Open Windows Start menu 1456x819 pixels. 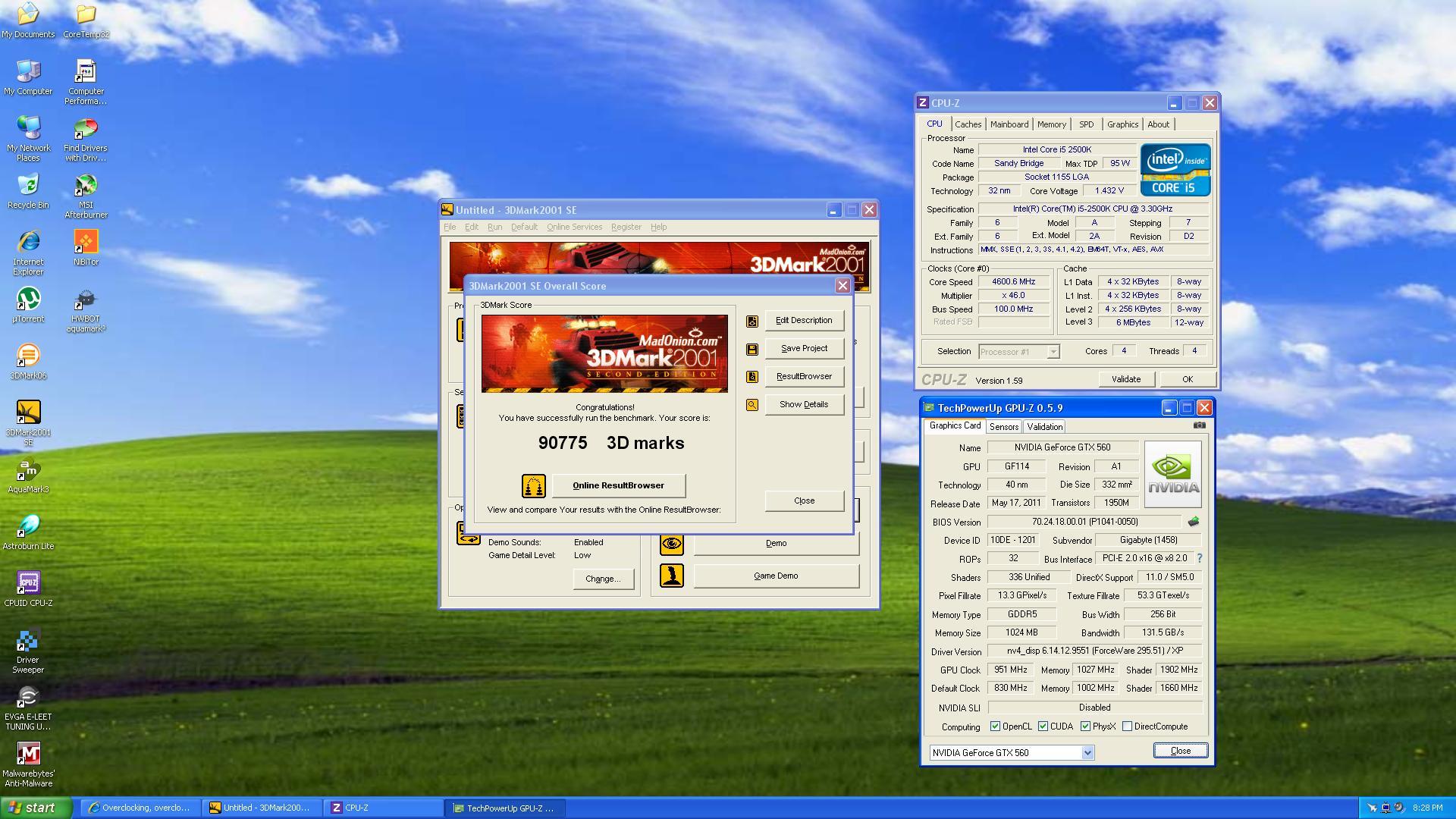click(x=36, y=808)
